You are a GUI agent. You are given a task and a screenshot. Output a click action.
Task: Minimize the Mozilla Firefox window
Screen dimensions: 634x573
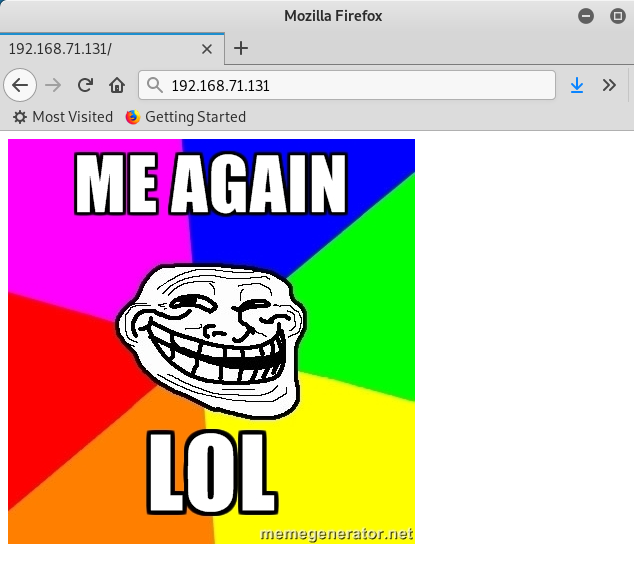pyautogui.click(x=586, y=16)
